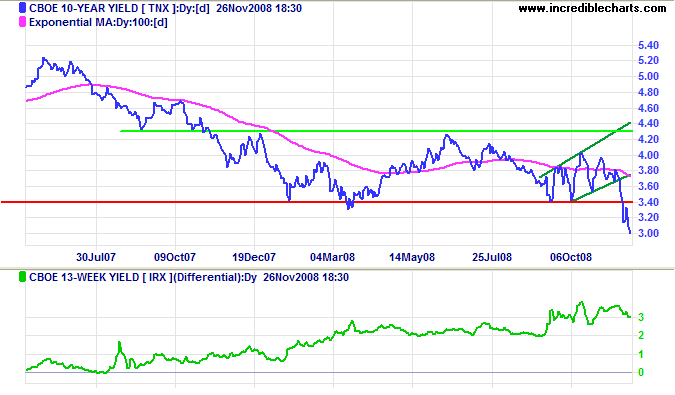The image size is (675, 395).
Task: Click the differential axis value 0
Action: tap(641, 372)
